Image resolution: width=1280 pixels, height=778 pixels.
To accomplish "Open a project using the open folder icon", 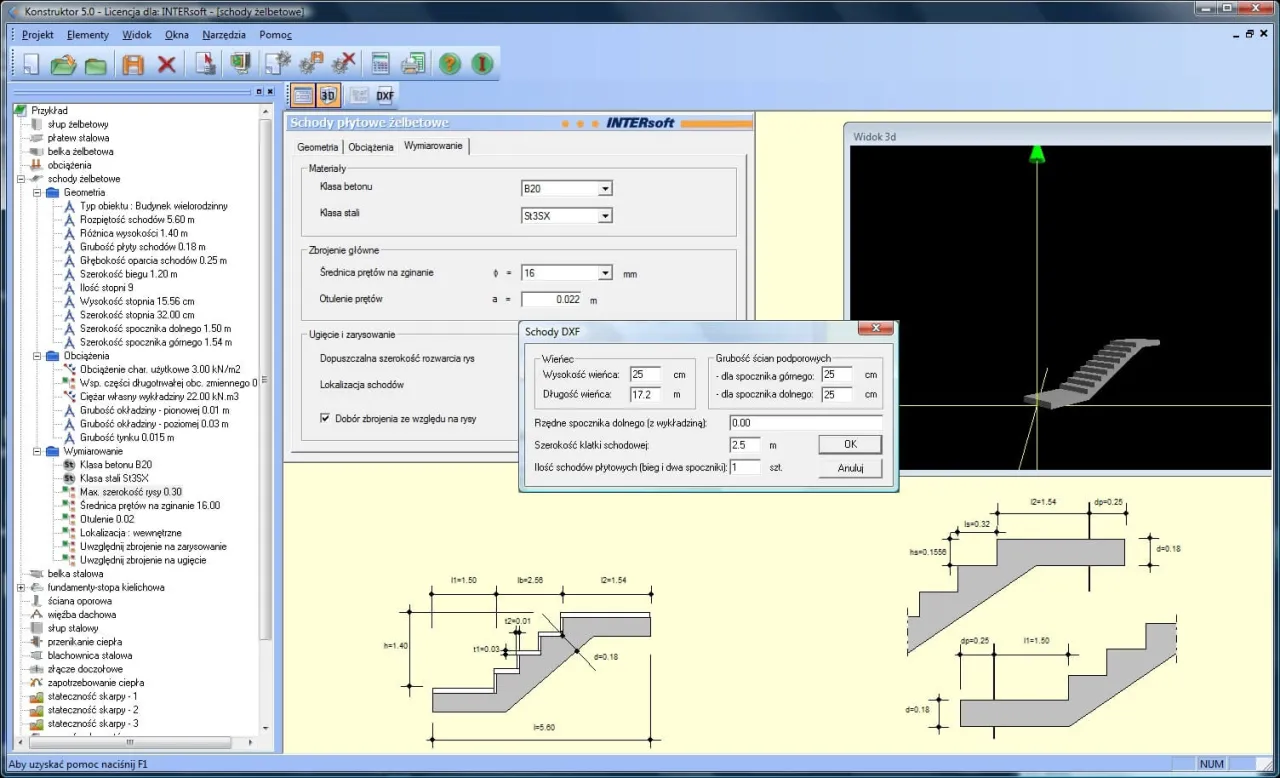I will tap(64, 63).
